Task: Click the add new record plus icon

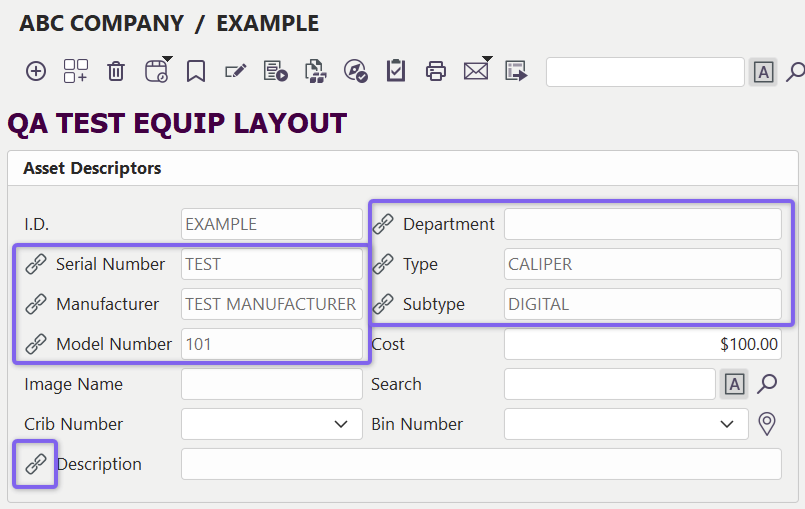Action: click(x=36, y=71)
